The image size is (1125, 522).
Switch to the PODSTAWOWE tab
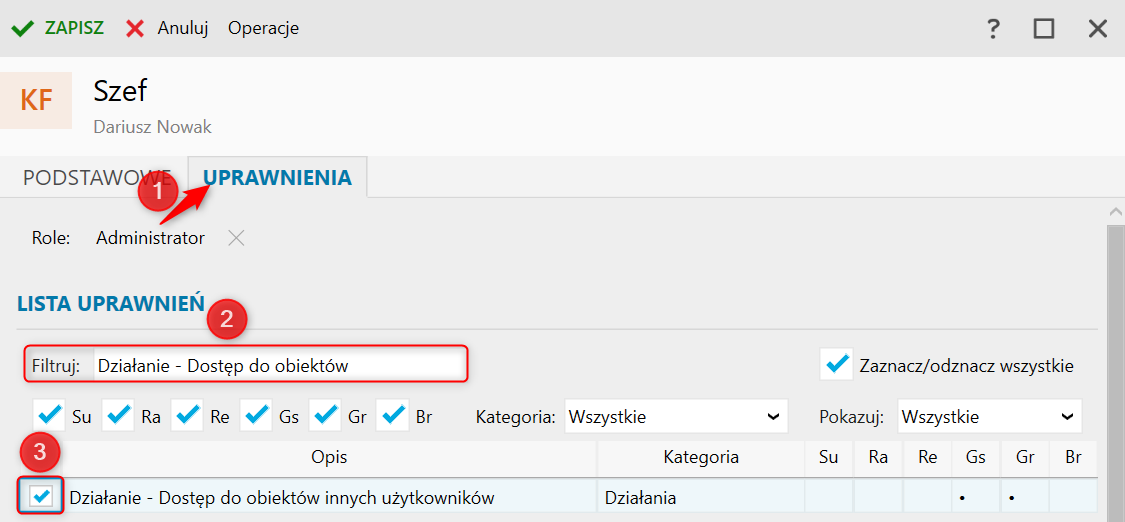(x=97, y=178)
